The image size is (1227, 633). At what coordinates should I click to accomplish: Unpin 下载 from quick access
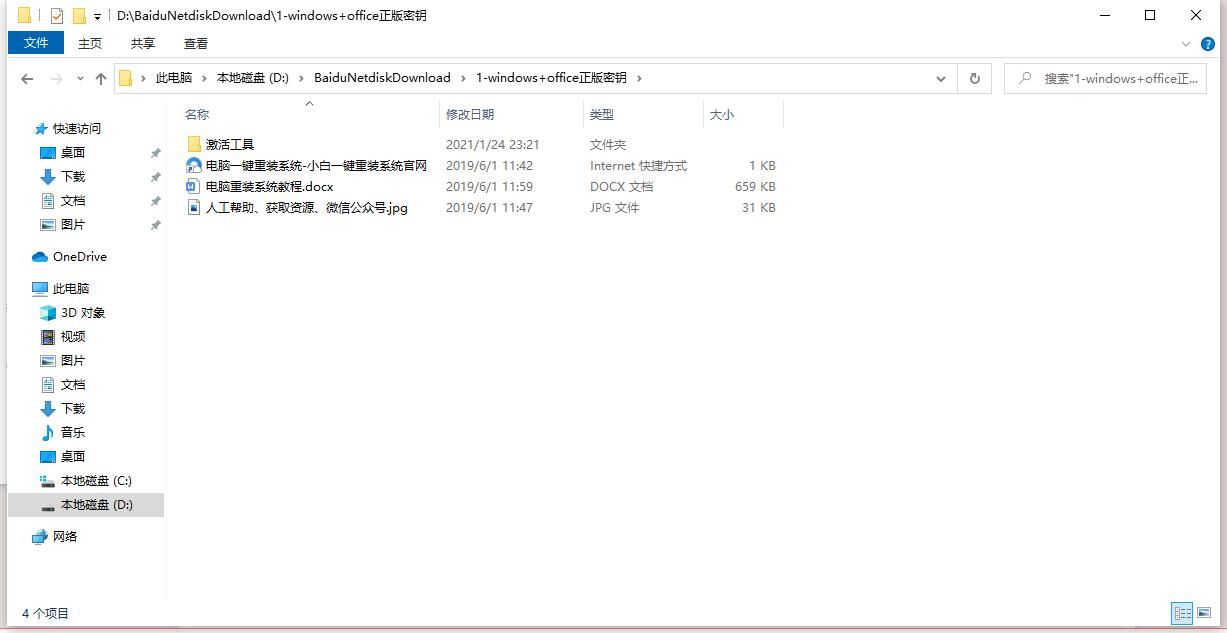click(155, 176)
